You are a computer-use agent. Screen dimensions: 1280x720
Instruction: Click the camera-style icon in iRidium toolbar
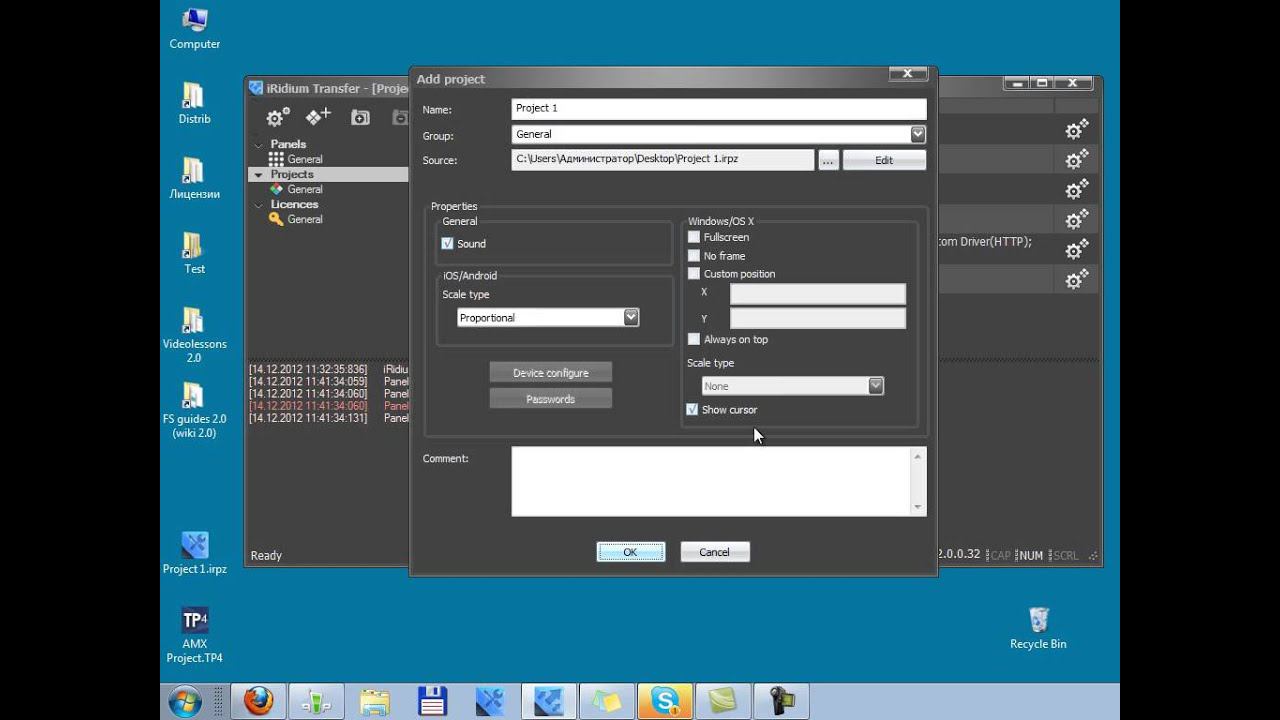[x=360, y=117]
